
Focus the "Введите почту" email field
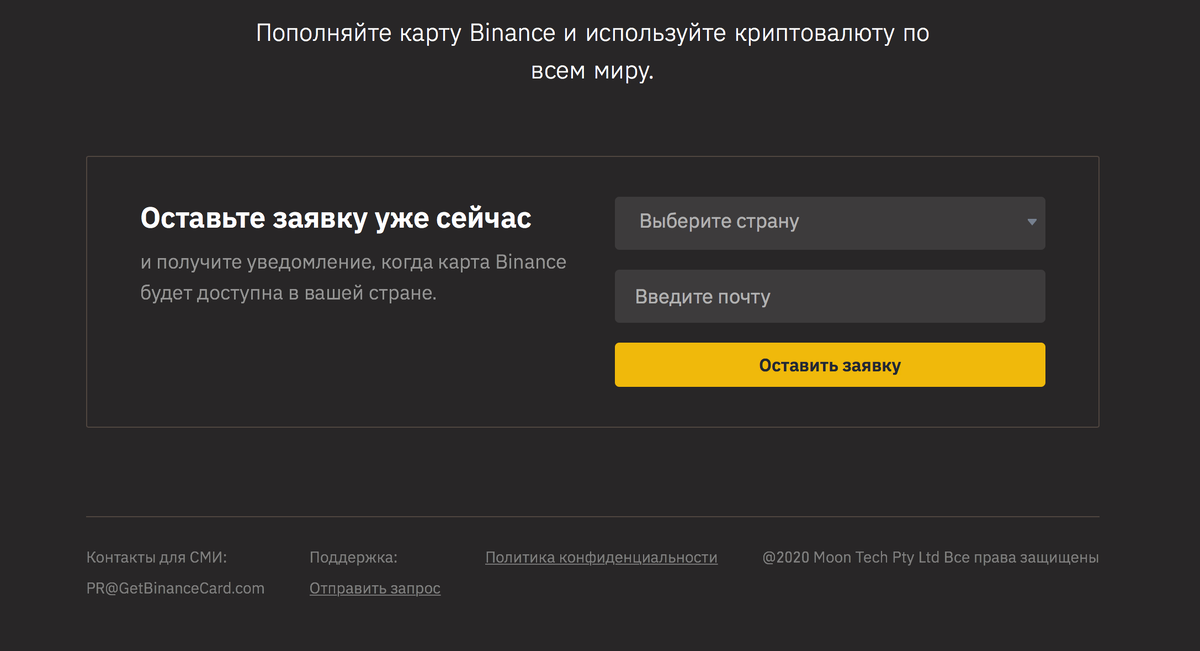point(829,297)
